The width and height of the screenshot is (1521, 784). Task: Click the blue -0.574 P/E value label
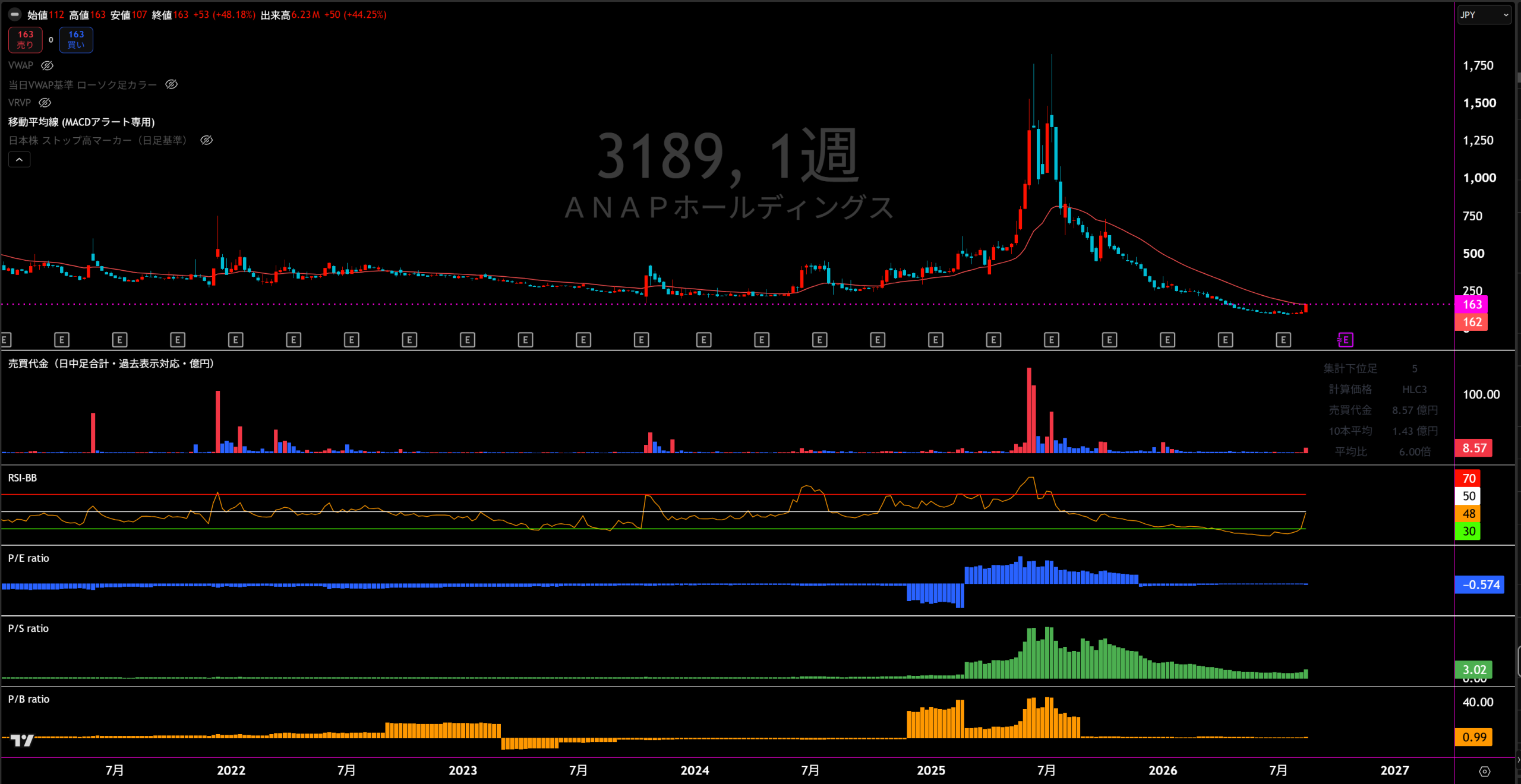coord(1481,584)
